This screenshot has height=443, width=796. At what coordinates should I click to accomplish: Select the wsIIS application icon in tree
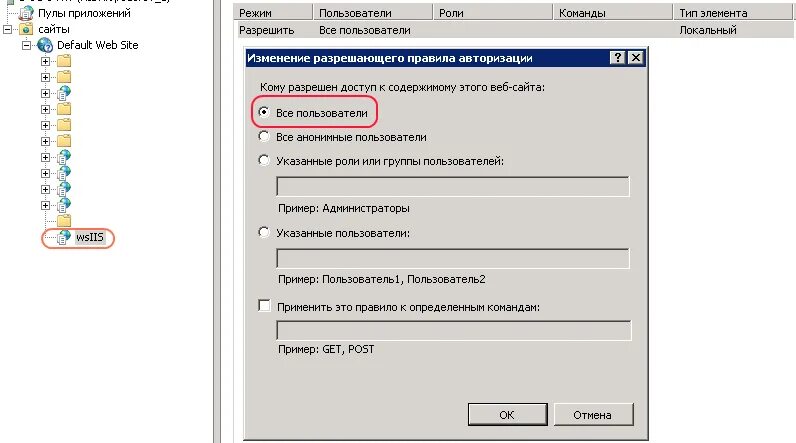64,237
